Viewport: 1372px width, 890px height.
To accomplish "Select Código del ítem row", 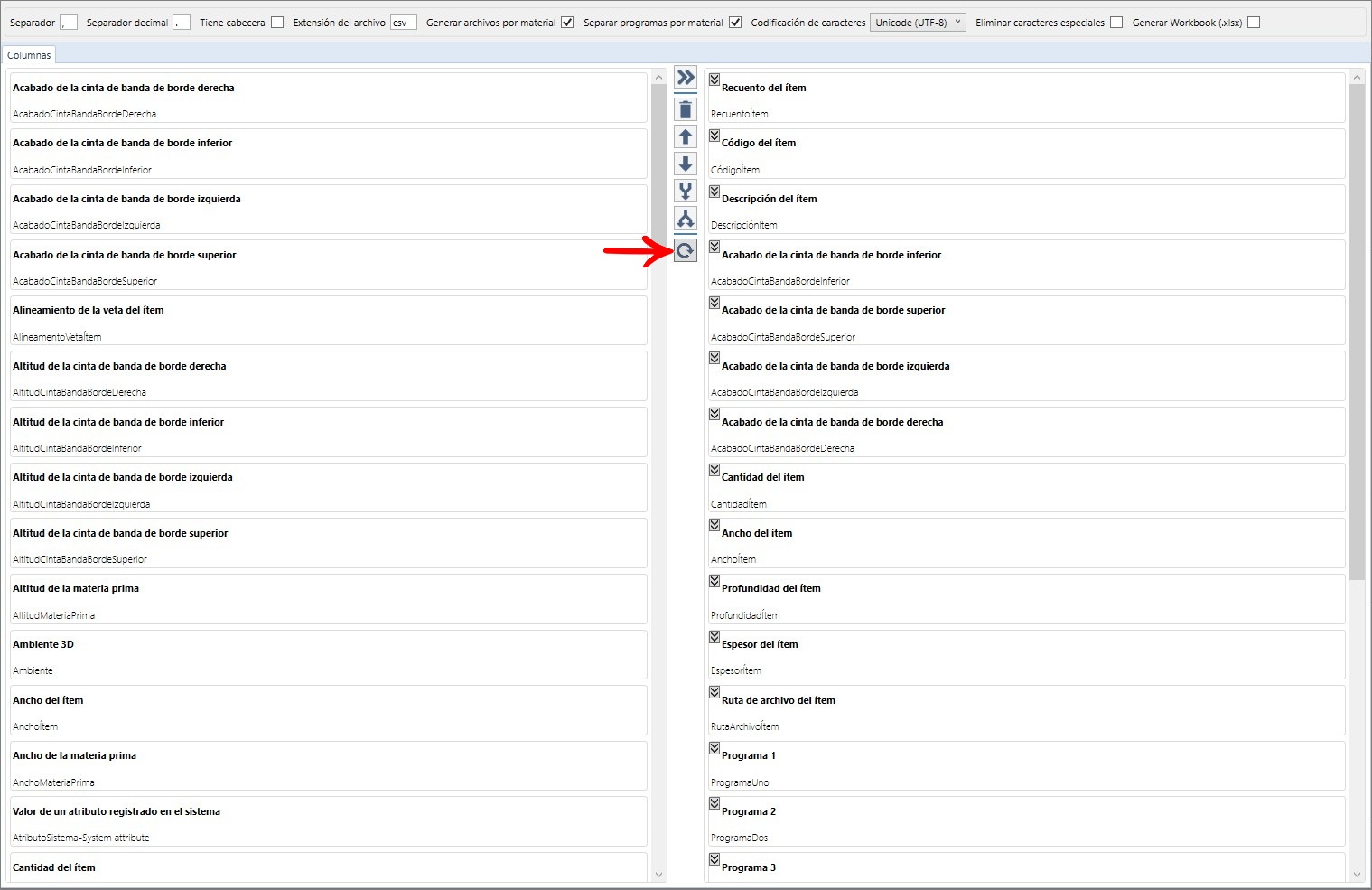I will point(1026,154).
